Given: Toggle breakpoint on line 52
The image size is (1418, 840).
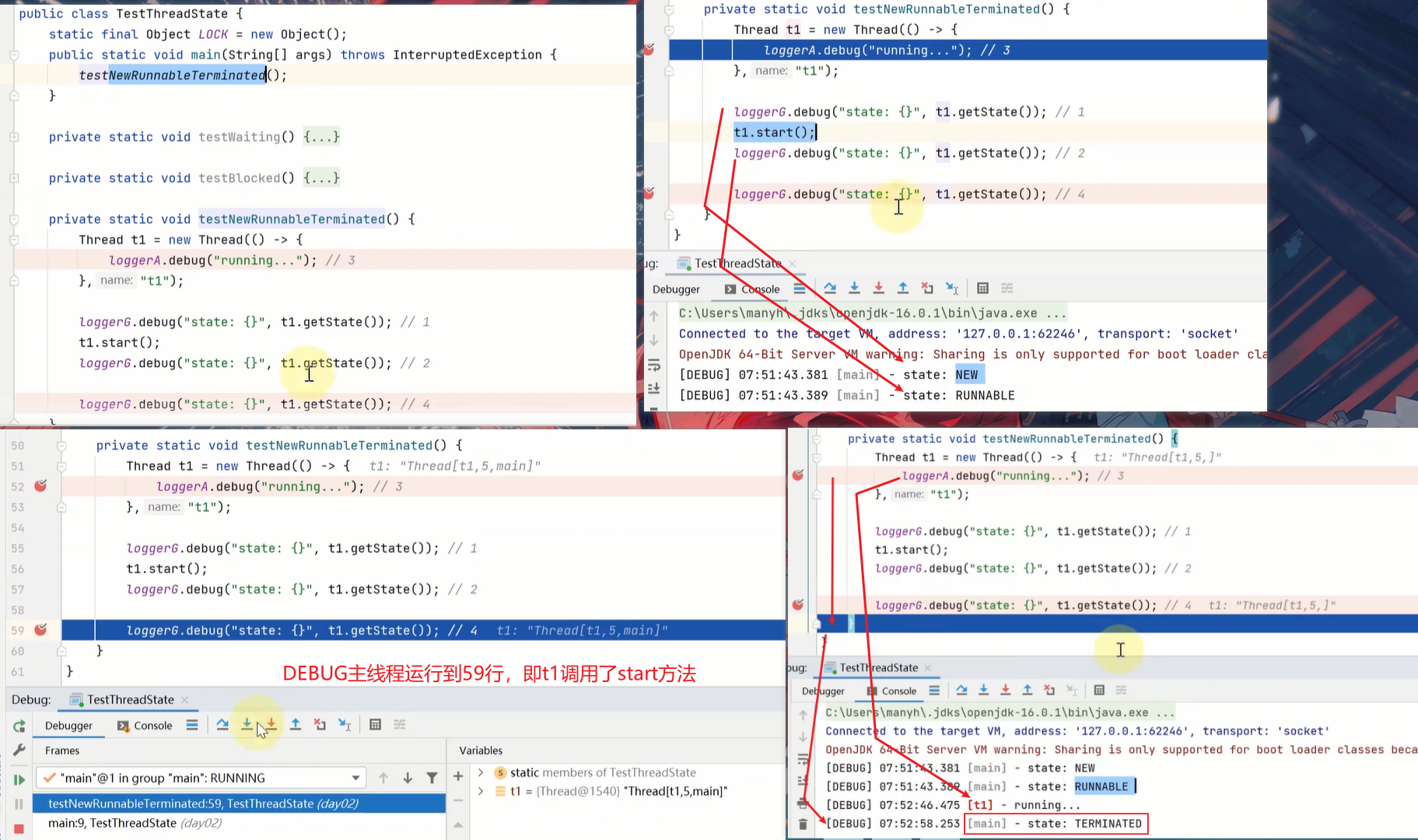Looking at the screenshot, I should point(40,486).
